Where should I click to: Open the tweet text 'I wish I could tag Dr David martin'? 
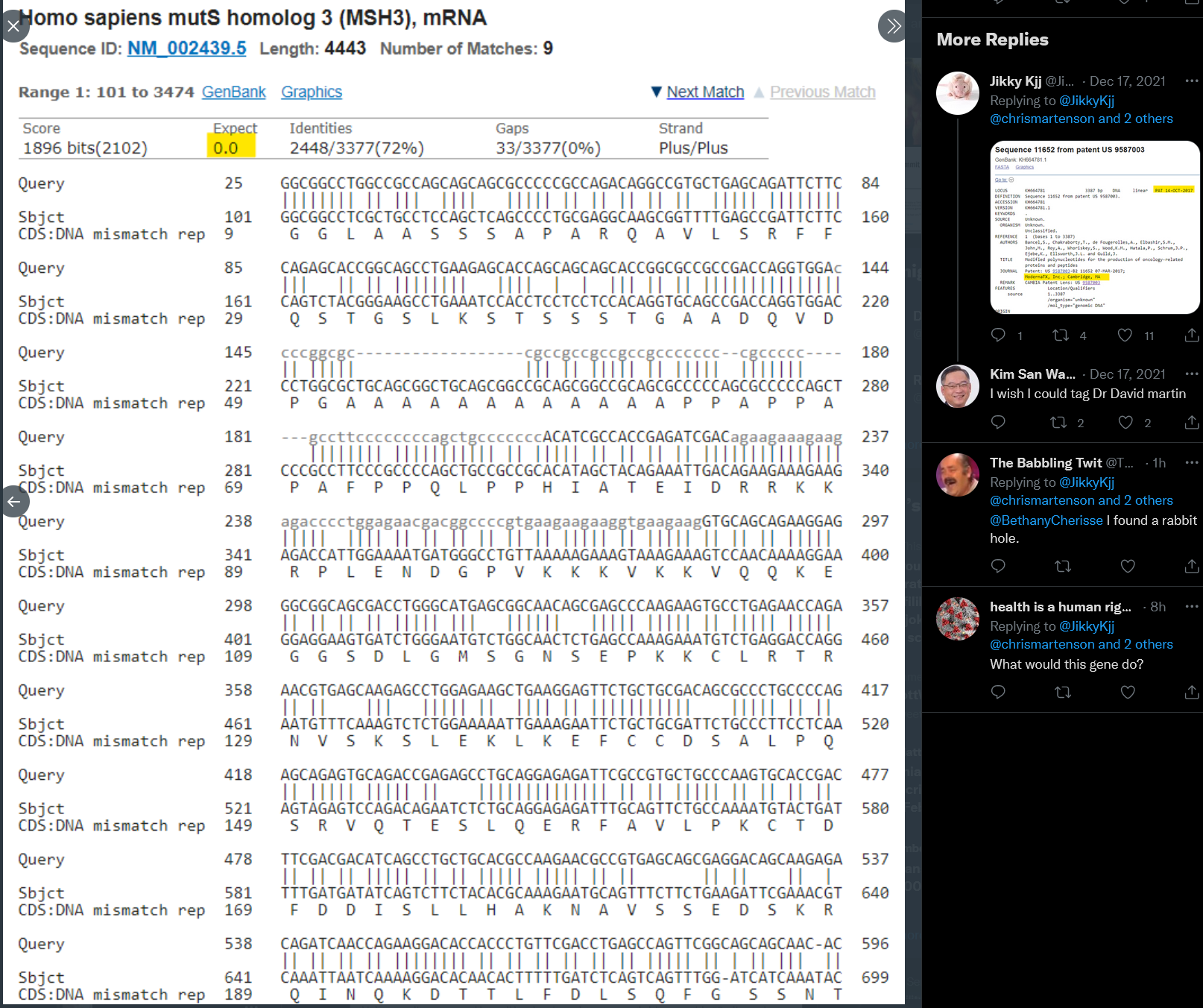click(x=1087, y=394)
